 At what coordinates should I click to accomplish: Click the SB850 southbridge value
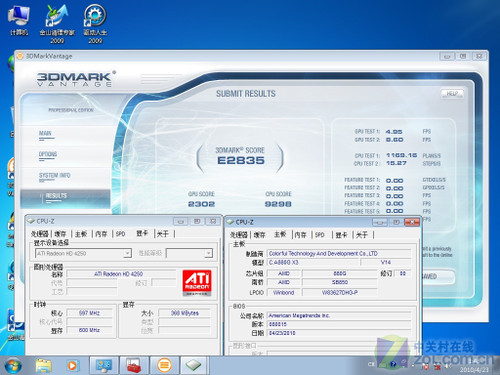tap(340, 282)
